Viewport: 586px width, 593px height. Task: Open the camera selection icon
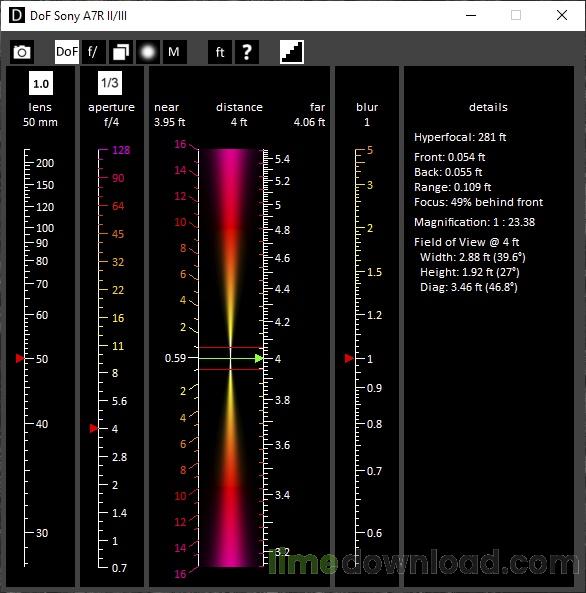(22, 52)
